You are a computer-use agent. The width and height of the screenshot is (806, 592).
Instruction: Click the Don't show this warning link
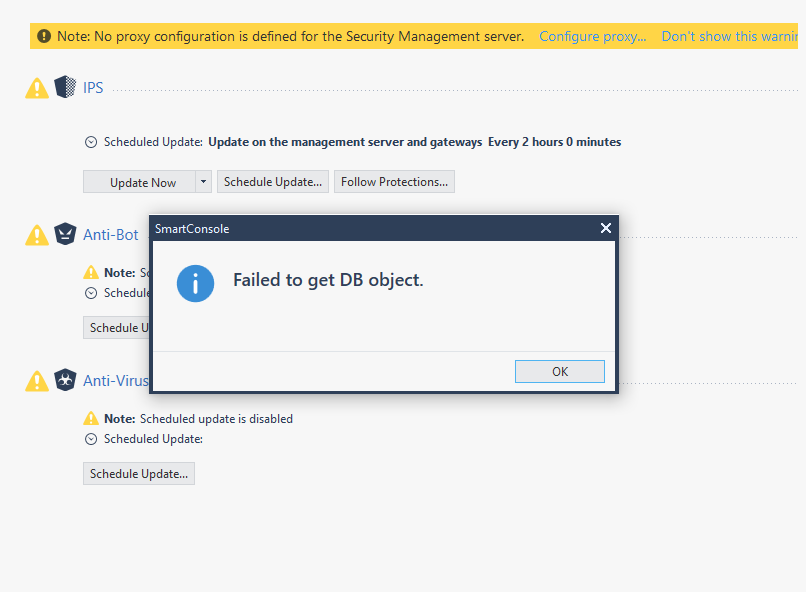(x=732, y=36)
